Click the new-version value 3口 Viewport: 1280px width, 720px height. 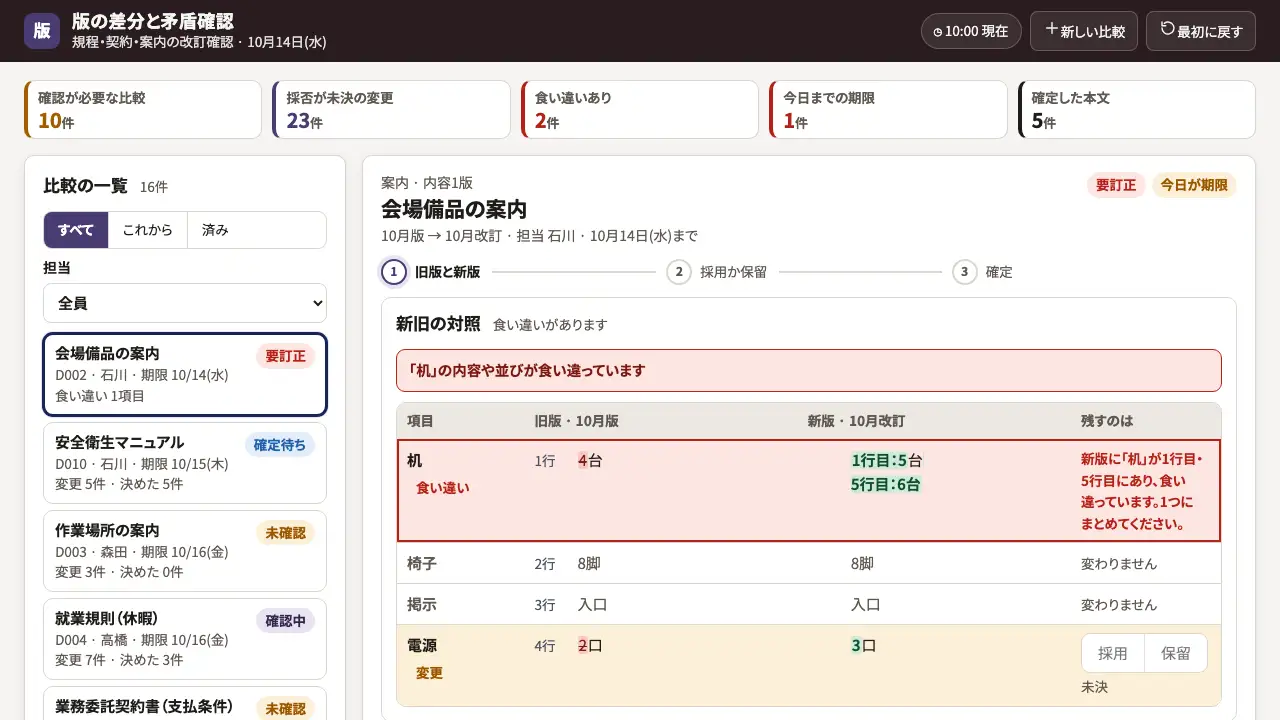coord(864,646)
